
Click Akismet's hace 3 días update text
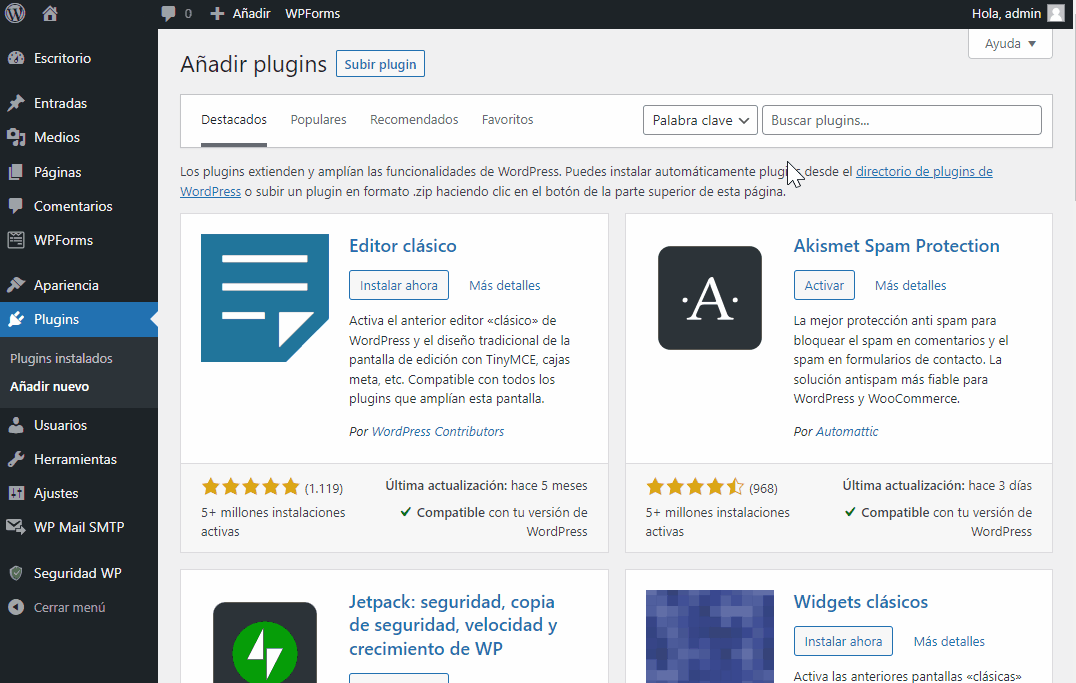1001,485
